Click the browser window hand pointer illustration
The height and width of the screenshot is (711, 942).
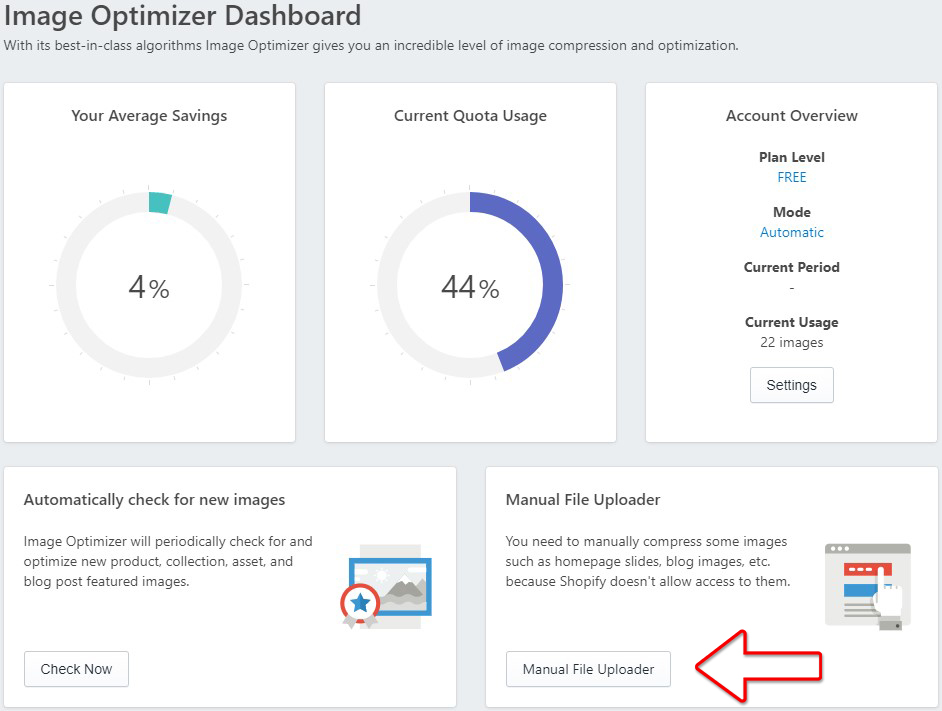pos(868,587)
